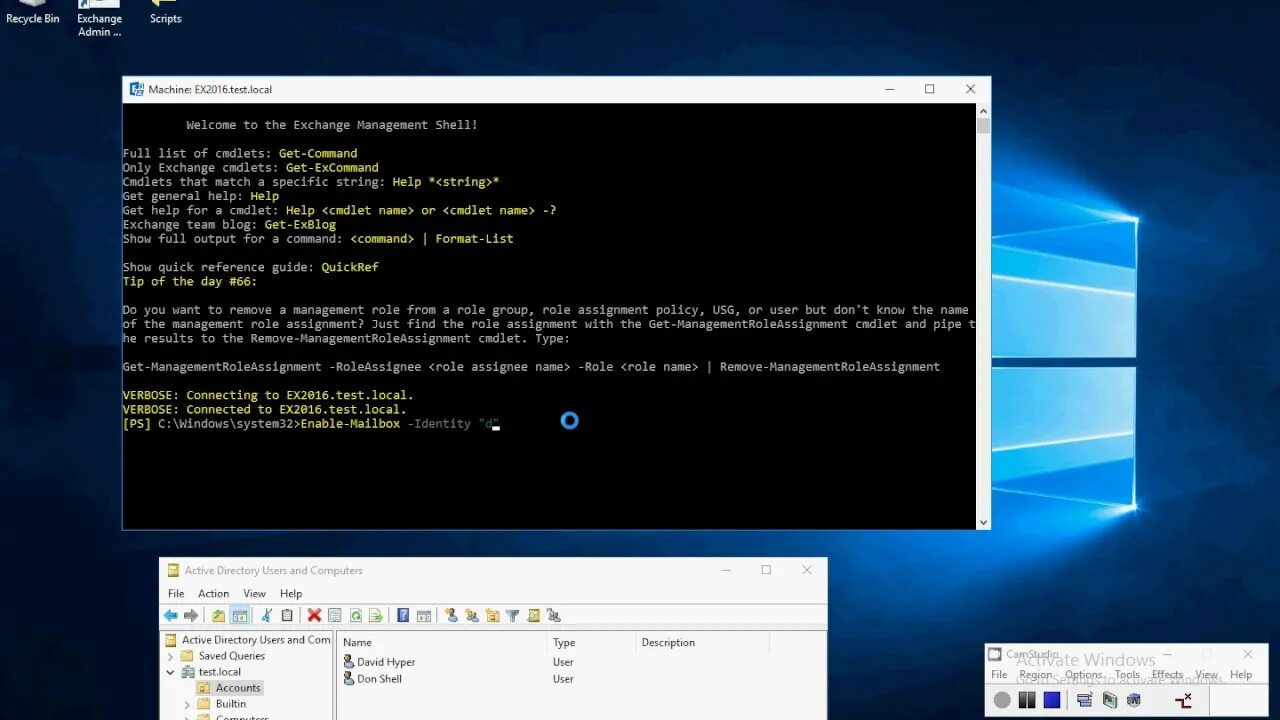Maximize the Exchange Management Shell window

[930, 89]
